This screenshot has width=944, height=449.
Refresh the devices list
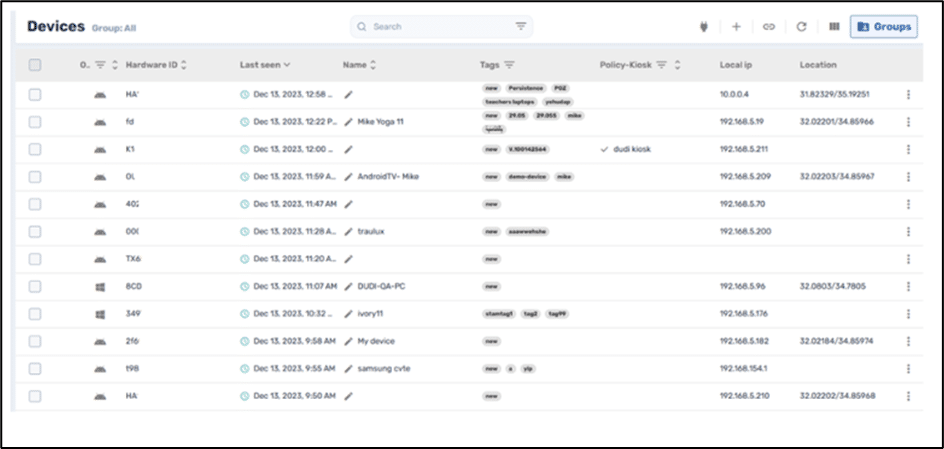tap(801, 27)
